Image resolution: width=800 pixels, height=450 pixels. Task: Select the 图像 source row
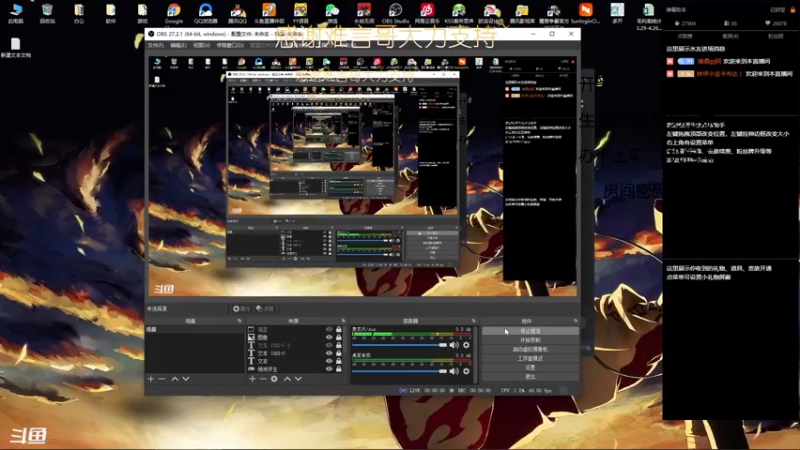pos(295,337)
